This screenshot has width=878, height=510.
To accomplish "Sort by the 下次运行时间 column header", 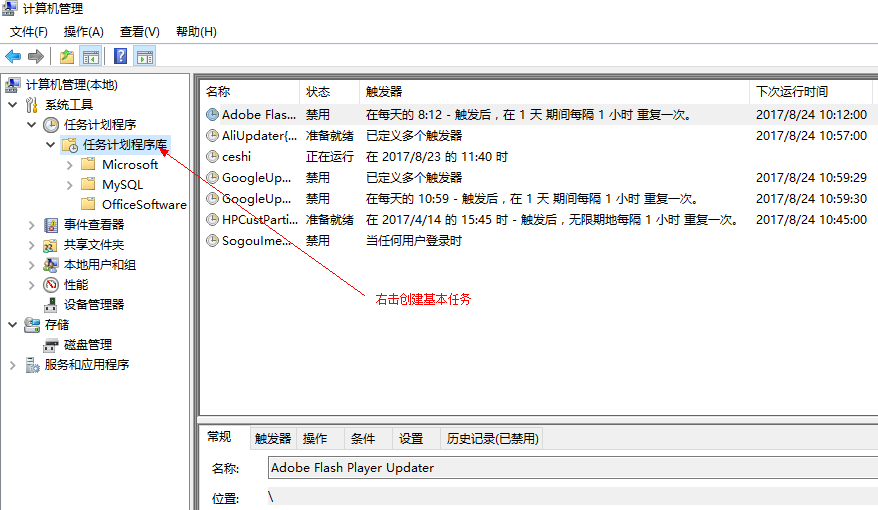I will tap(811, 92).
